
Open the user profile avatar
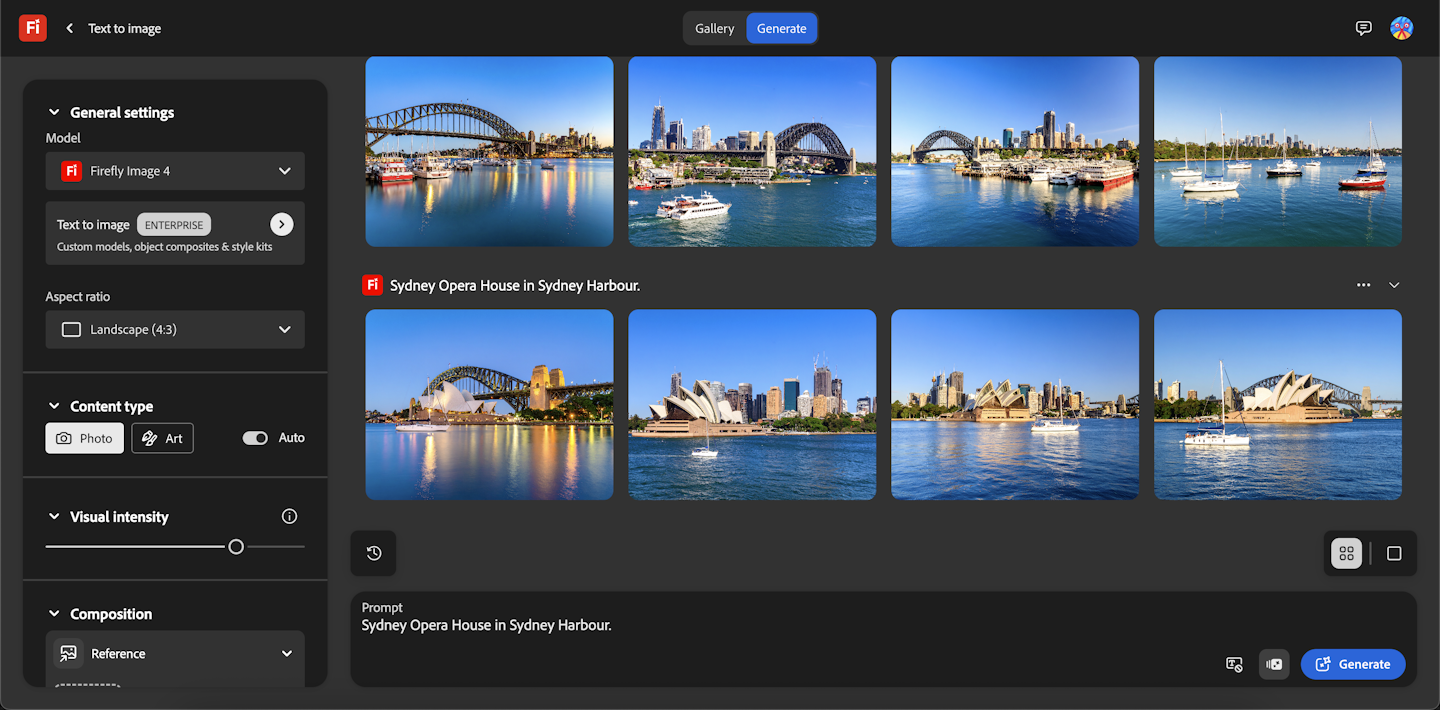point(1401,28)
